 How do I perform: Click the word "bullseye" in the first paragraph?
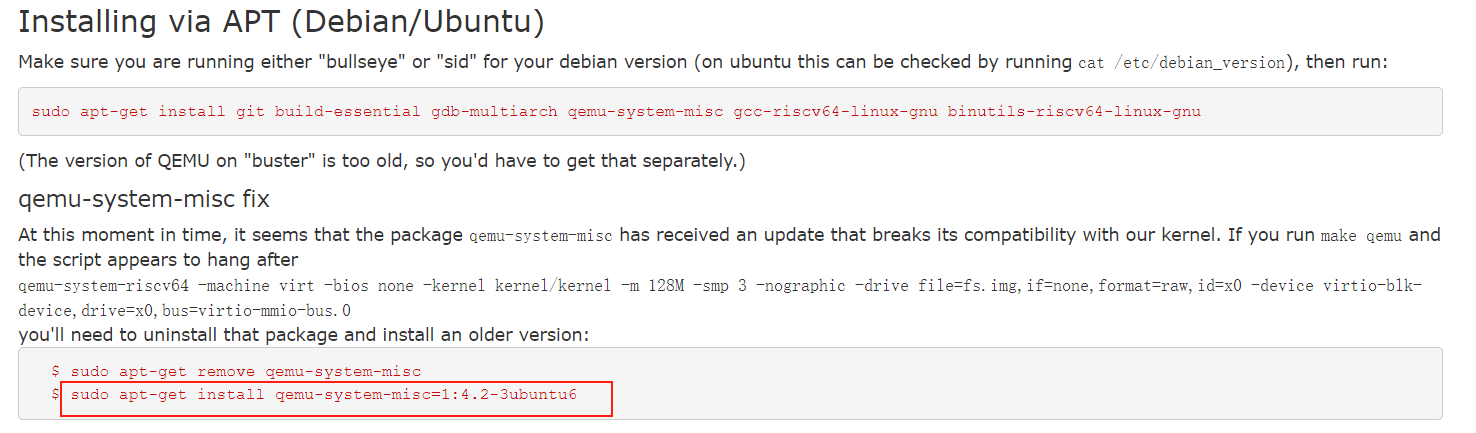pyautogui.click(x=360, y=62)
